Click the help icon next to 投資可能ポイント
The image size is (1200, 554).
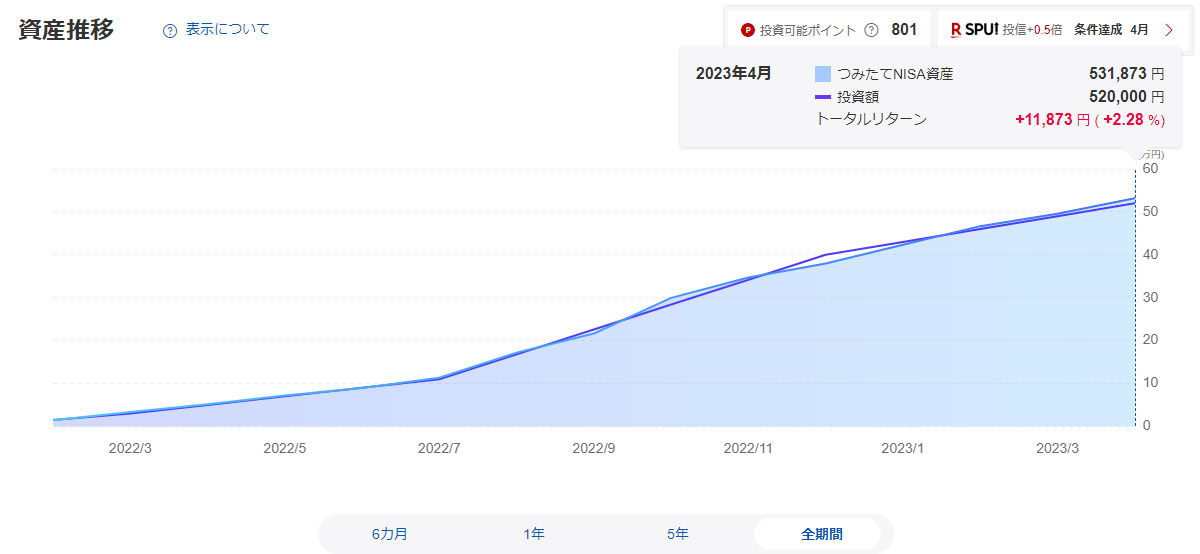[x=871, y=30]
